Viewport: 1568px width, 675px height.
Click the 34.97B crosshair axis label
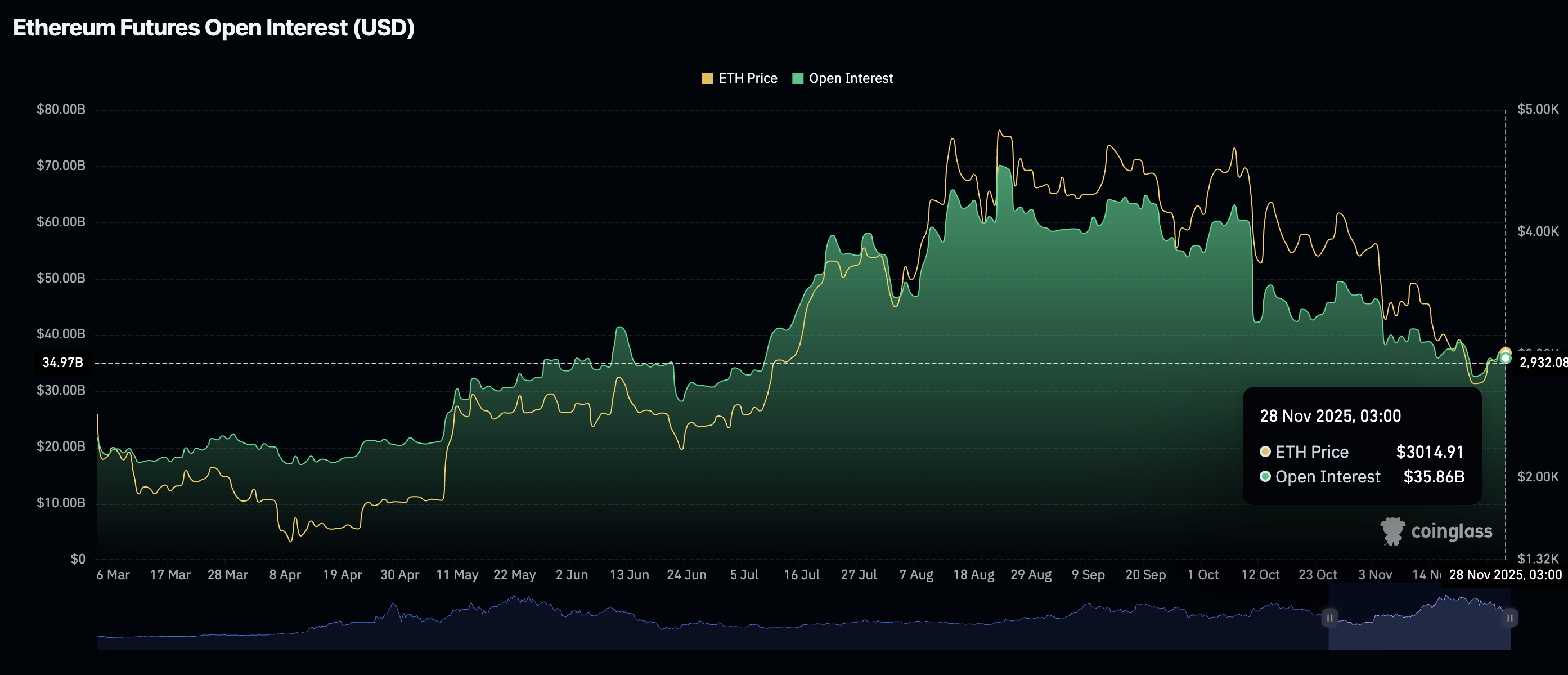click(62, 363)
